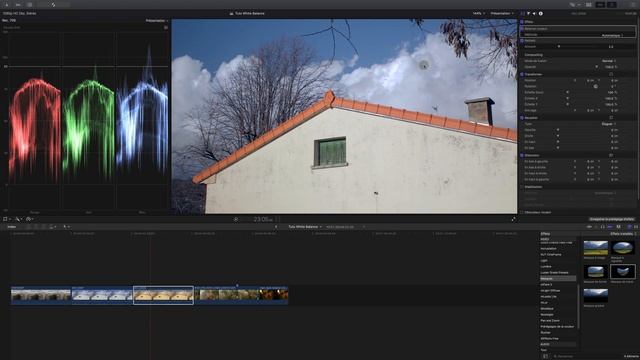Open the video inspector tab icon
The image size is (640, 360).
[522, 13]
